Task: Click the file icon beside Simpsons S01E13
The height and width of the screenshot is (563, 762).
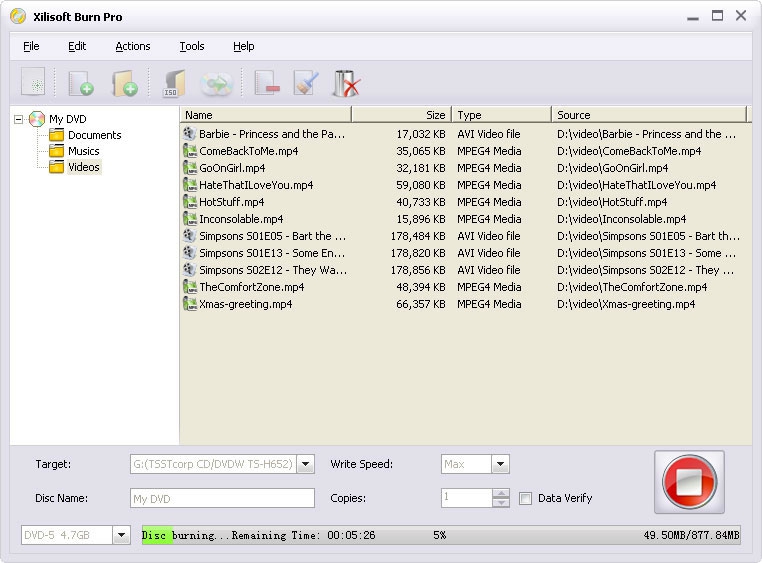Action: (x=190, y=253)
